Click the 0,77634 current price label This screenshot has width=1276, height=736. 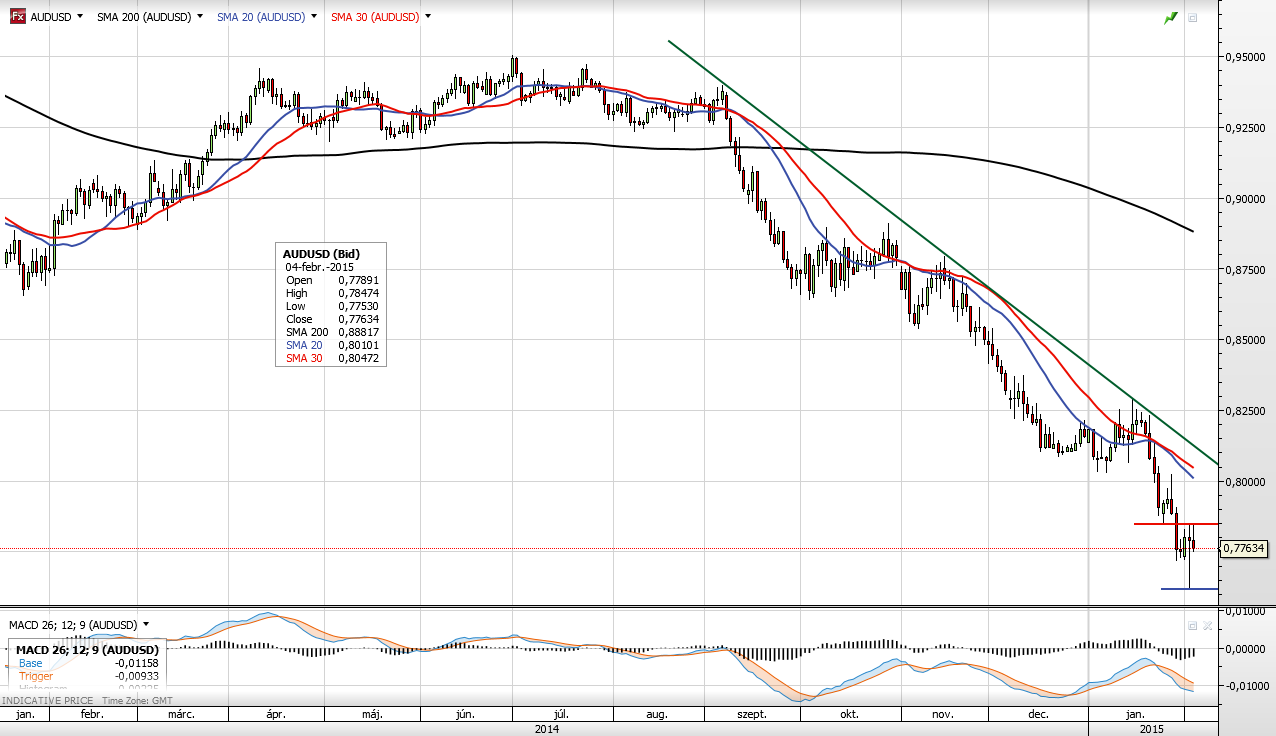[x=1245, y=548]
